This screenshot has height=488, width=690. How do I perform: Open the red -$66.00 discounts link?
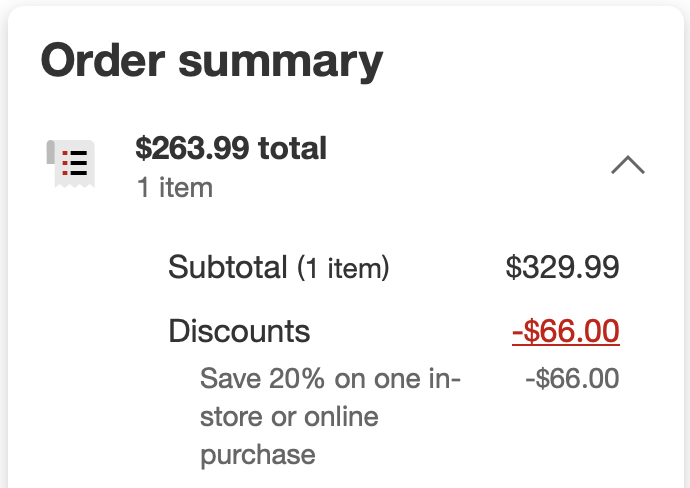click(x=565, y=331)
